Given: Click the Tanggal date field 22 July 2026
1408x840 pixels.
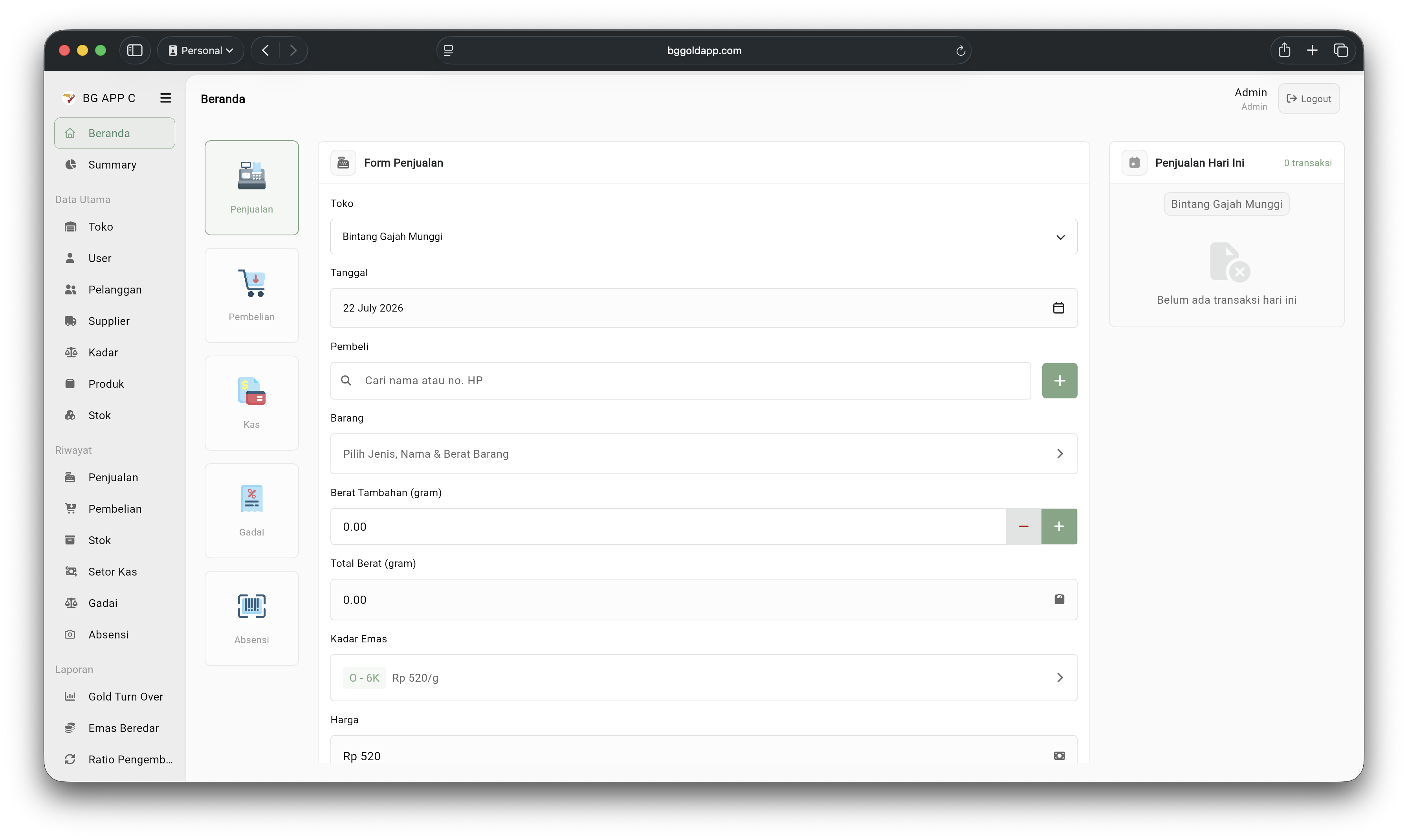Looking at the screenshot, I should 704,308.
